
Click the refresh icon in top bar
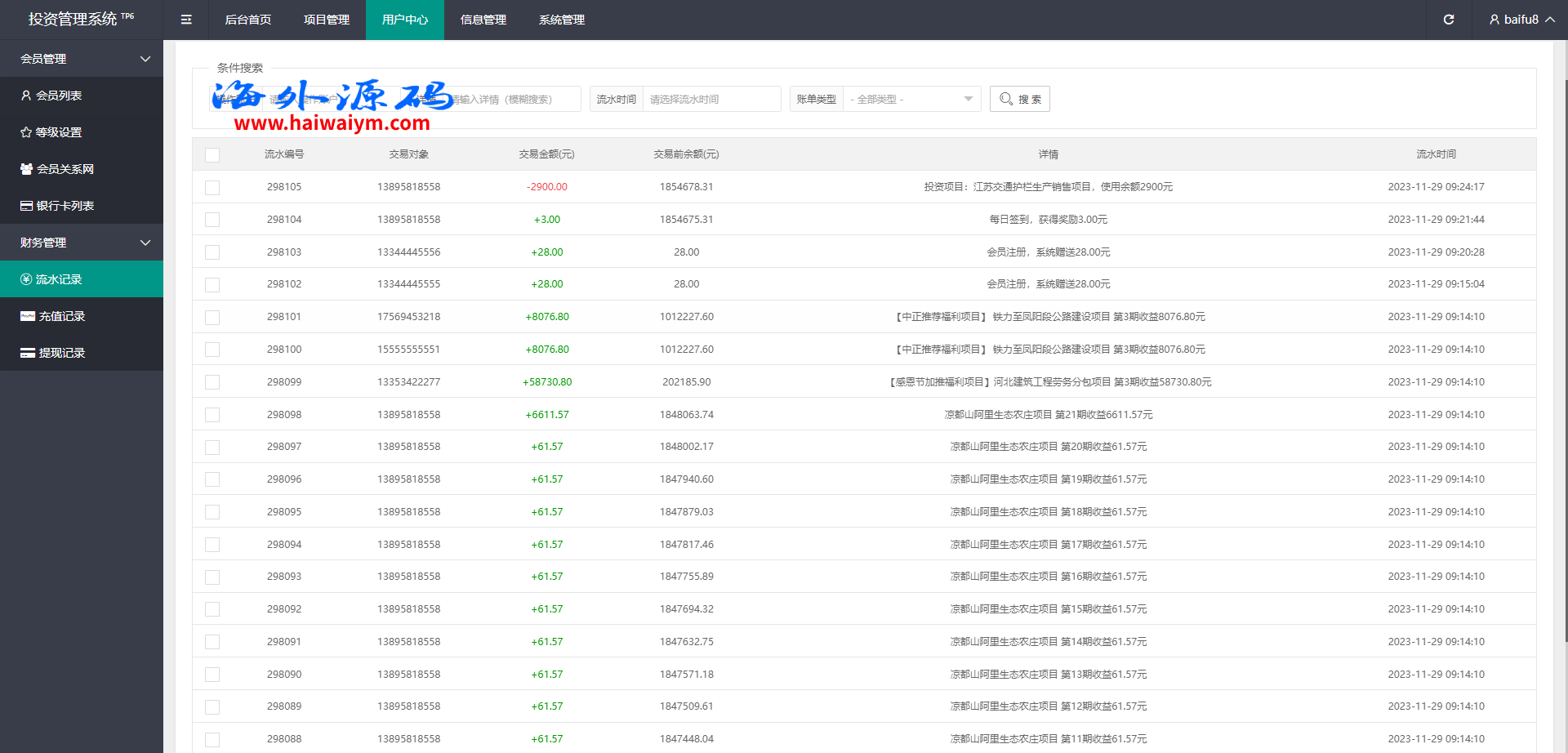pos(1449,20)
